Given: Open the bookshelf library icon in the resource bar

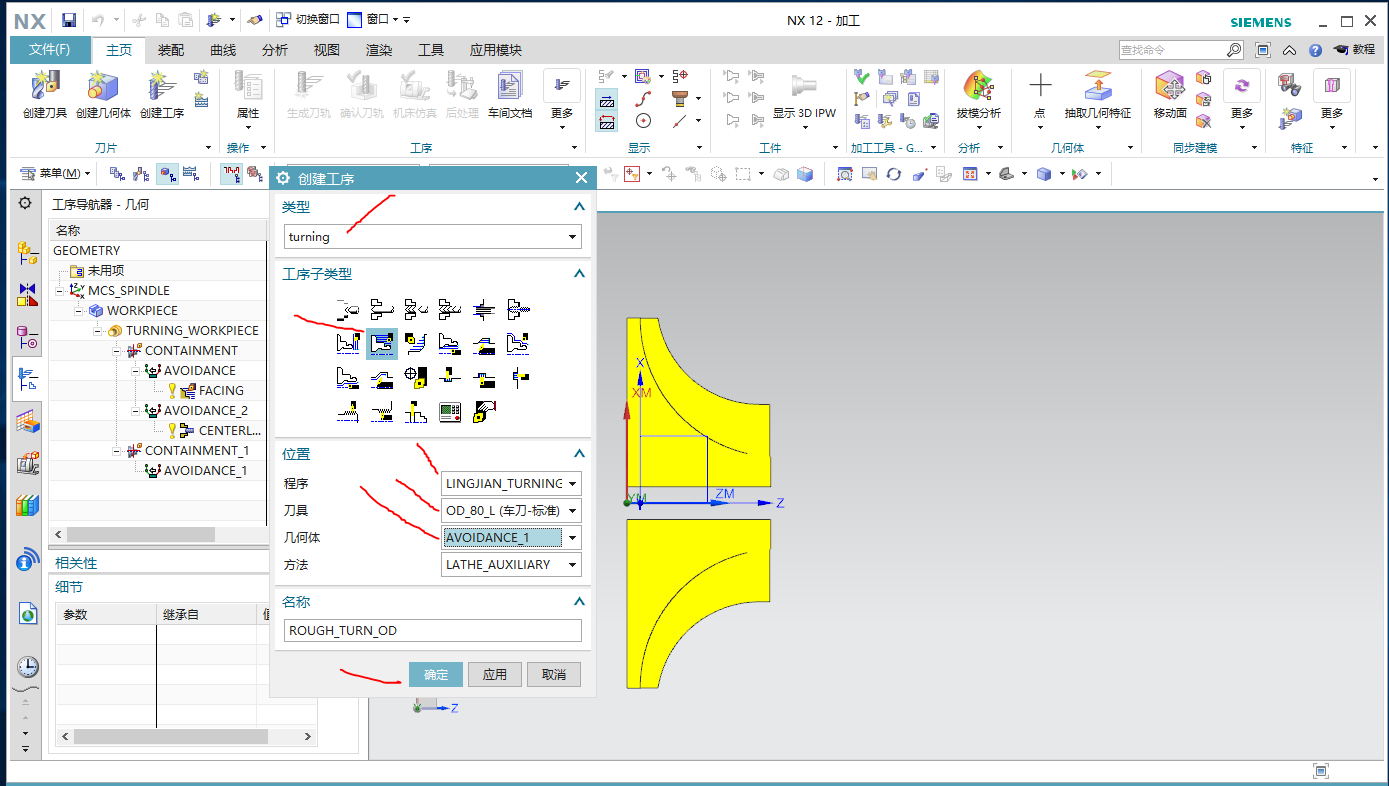Looking at the screenshot, I should [27, 506].
